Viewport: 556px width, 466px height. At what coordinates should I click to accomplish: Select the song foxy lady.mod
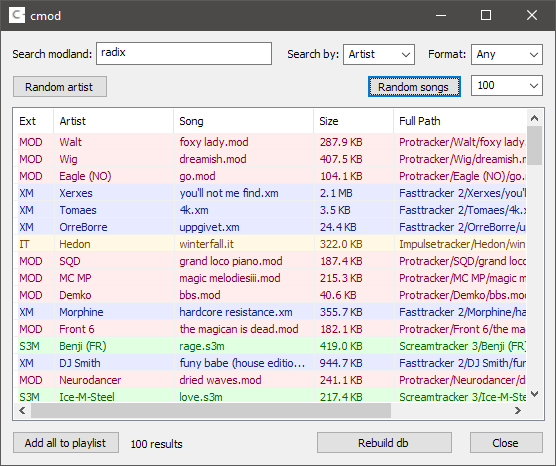click(x=214, y=142)
